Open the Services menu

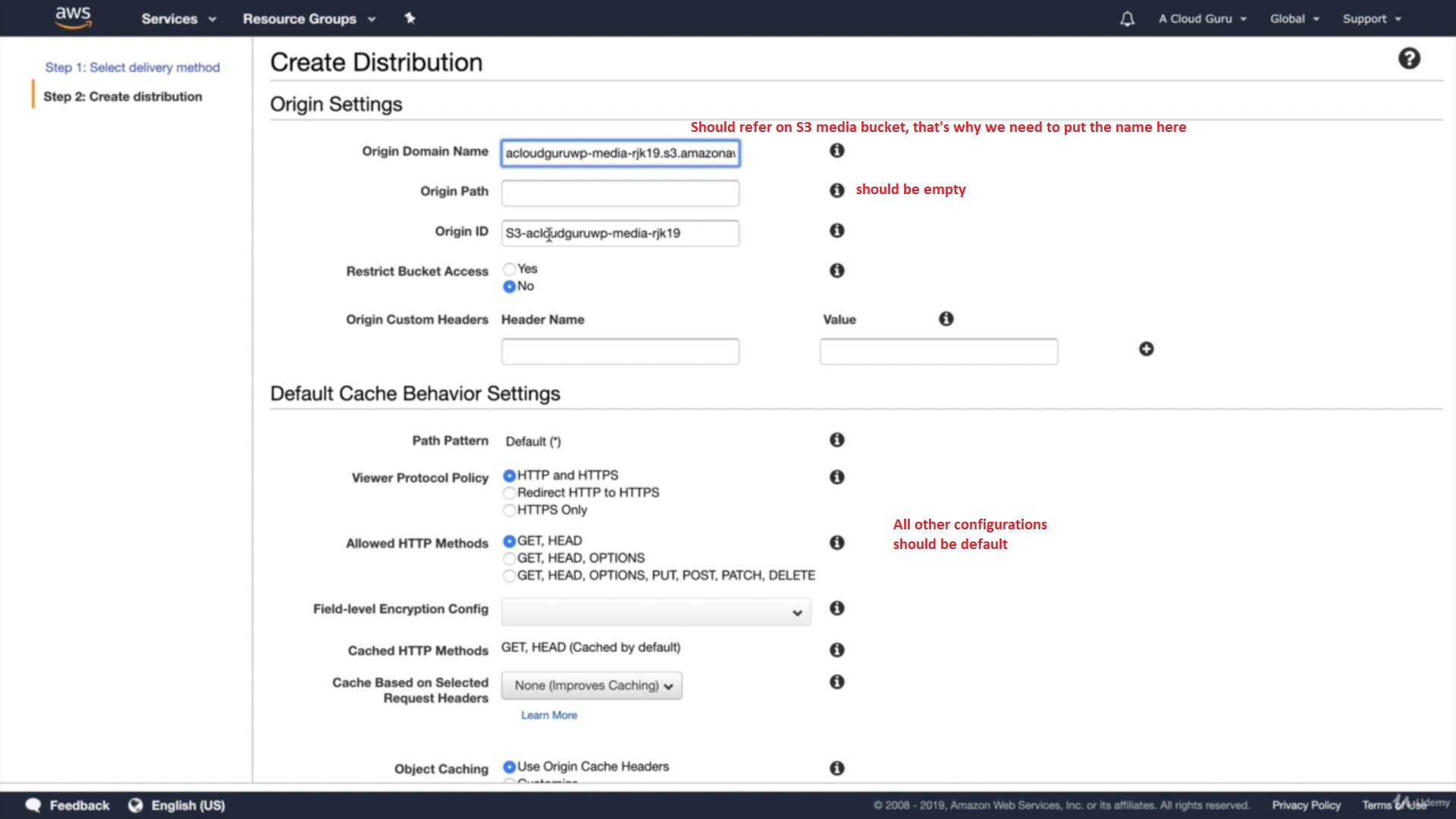pyautogui.click(x=178, y=19)
